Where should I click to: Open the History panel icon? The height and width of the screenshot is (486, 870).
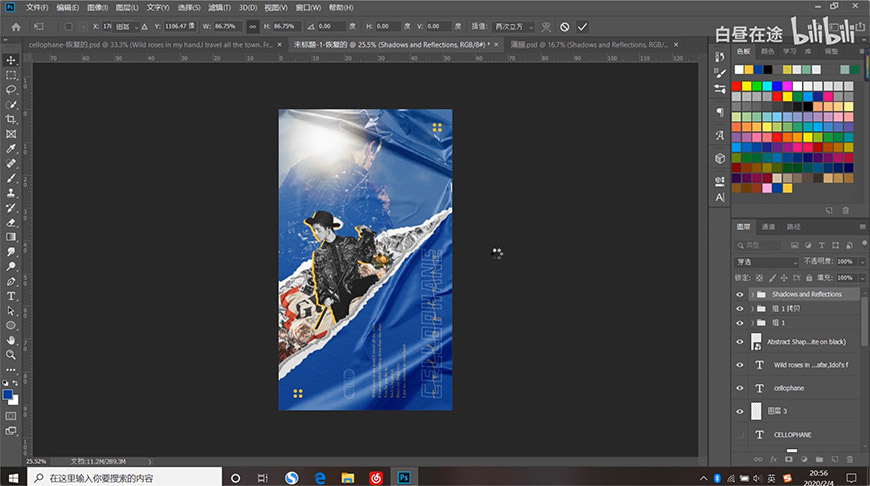(720, 57)
